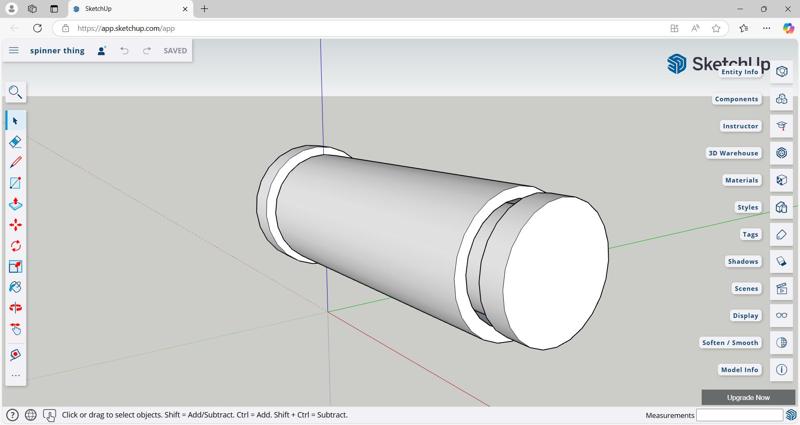Select the Rectangle shape tool
Image resolution: width=800 pixels, height=425 pixels.
(x=15, y=183)
